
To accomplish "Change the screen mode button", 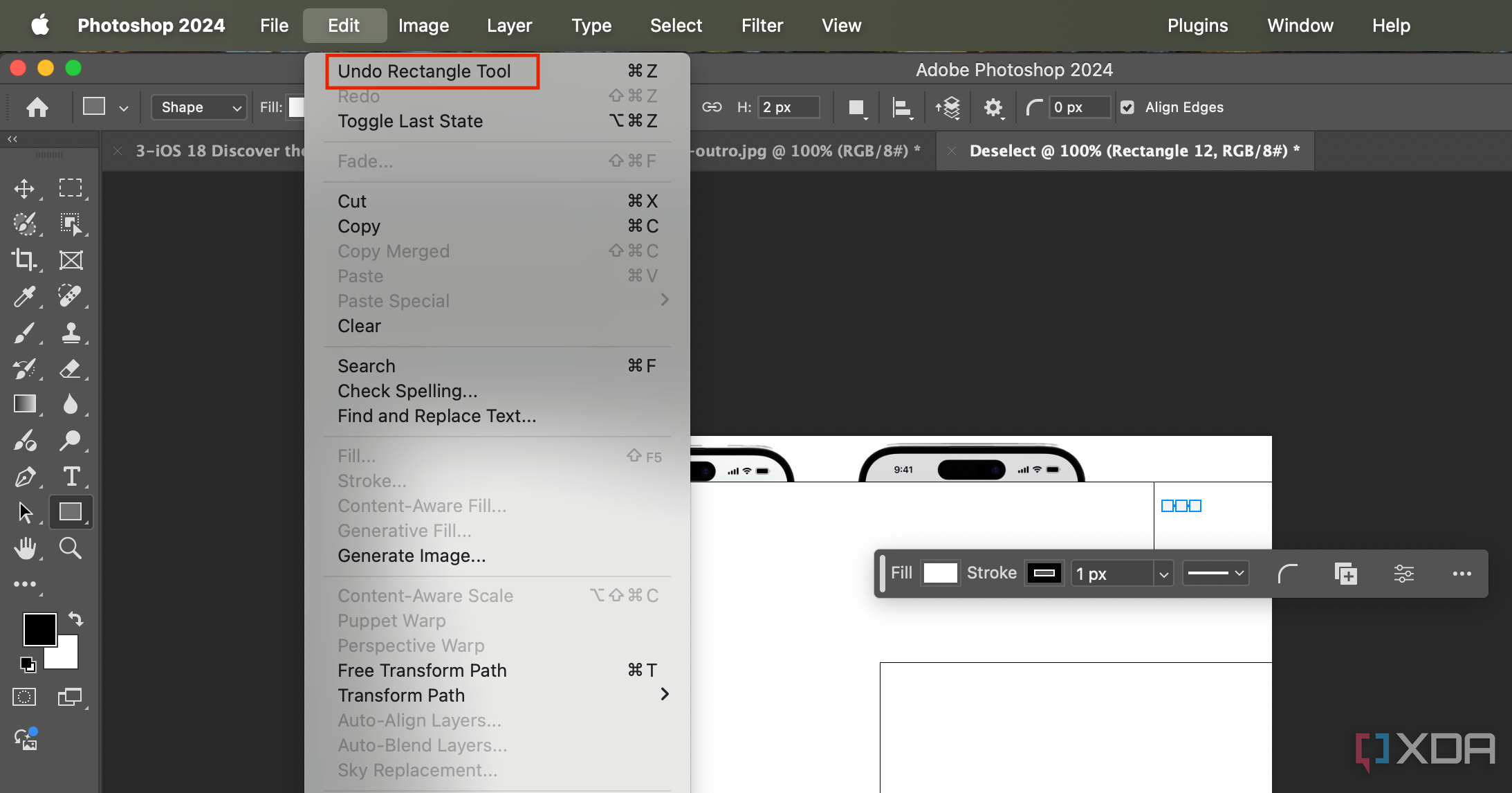I will [x=70, y=697].
